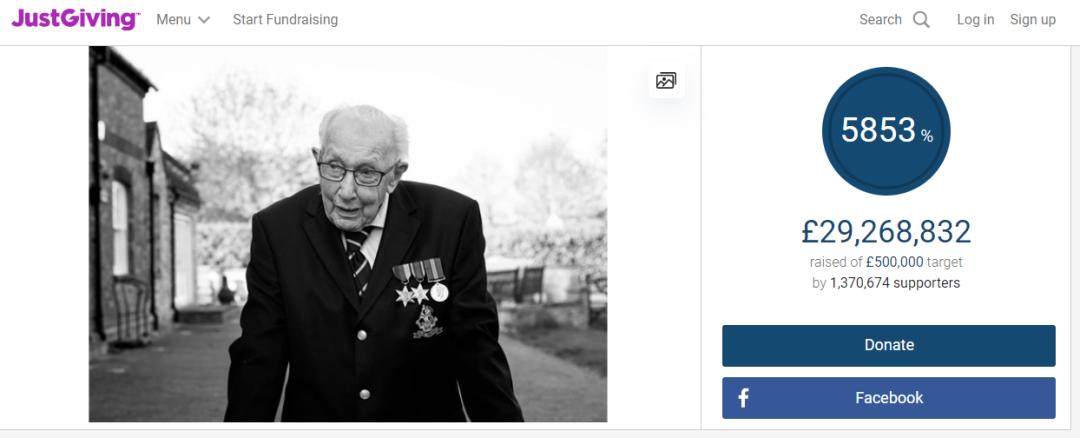
Task: Share via the Facebook button
Action: [x=889, y=398]
